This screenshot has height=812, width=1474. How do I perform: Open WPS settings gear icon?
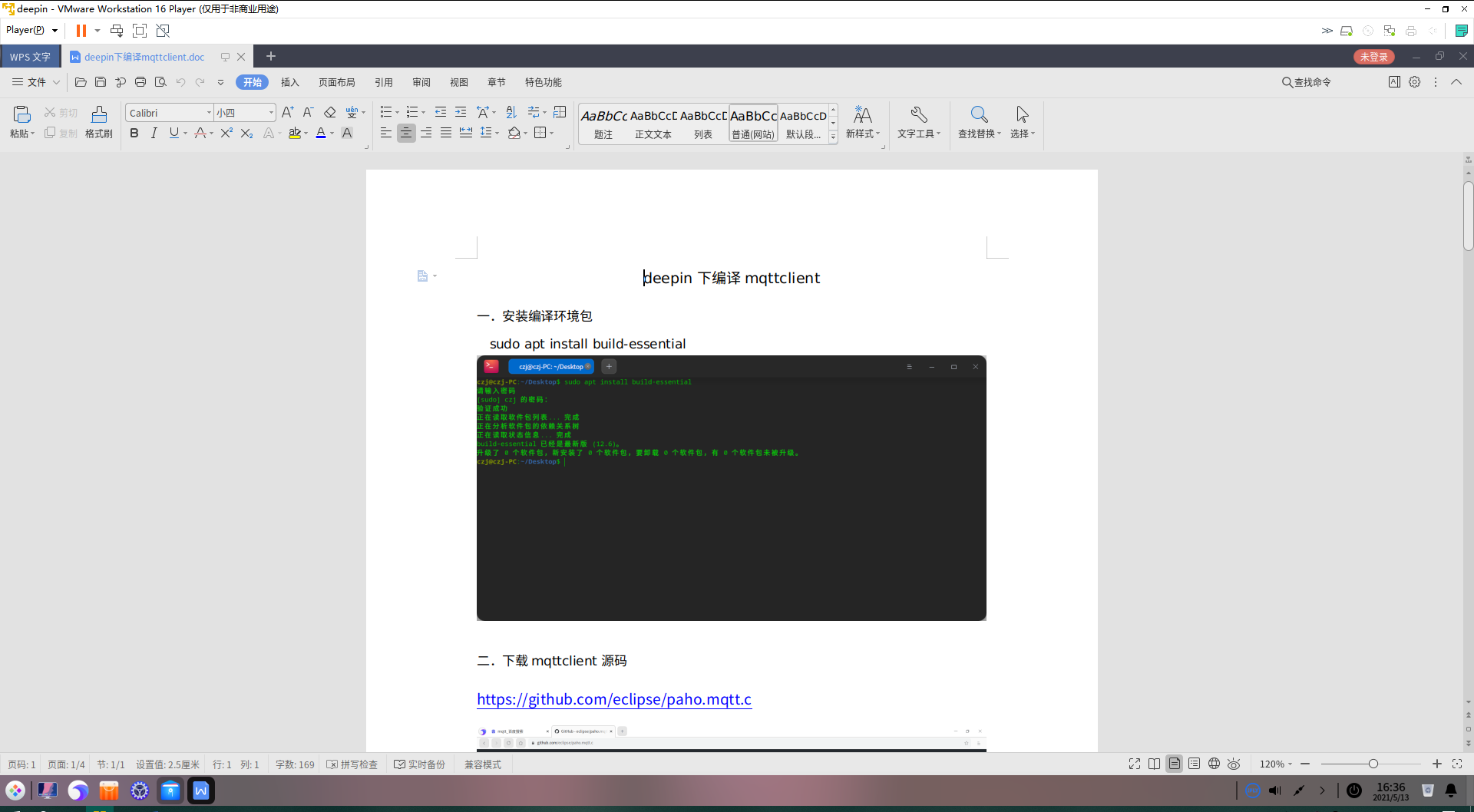point(1415,82)
